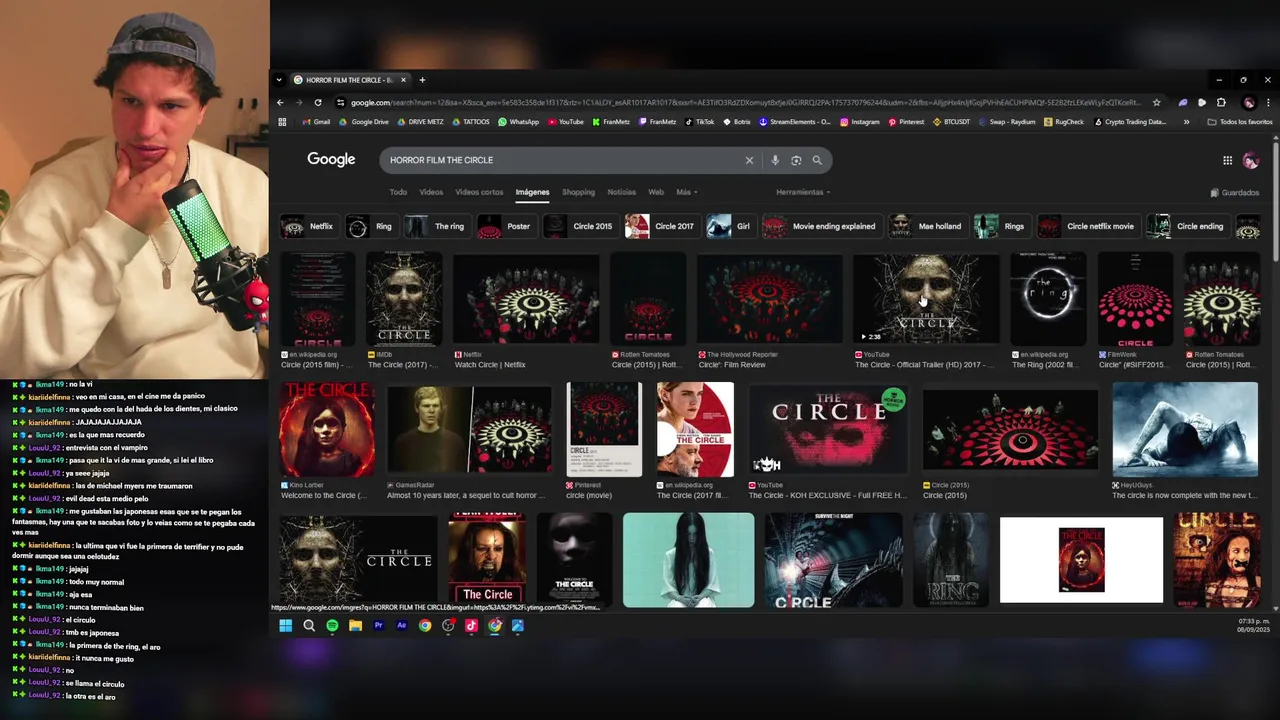Launch After Effects from the taskbar

pyautogui.click(x=401, y=626)
